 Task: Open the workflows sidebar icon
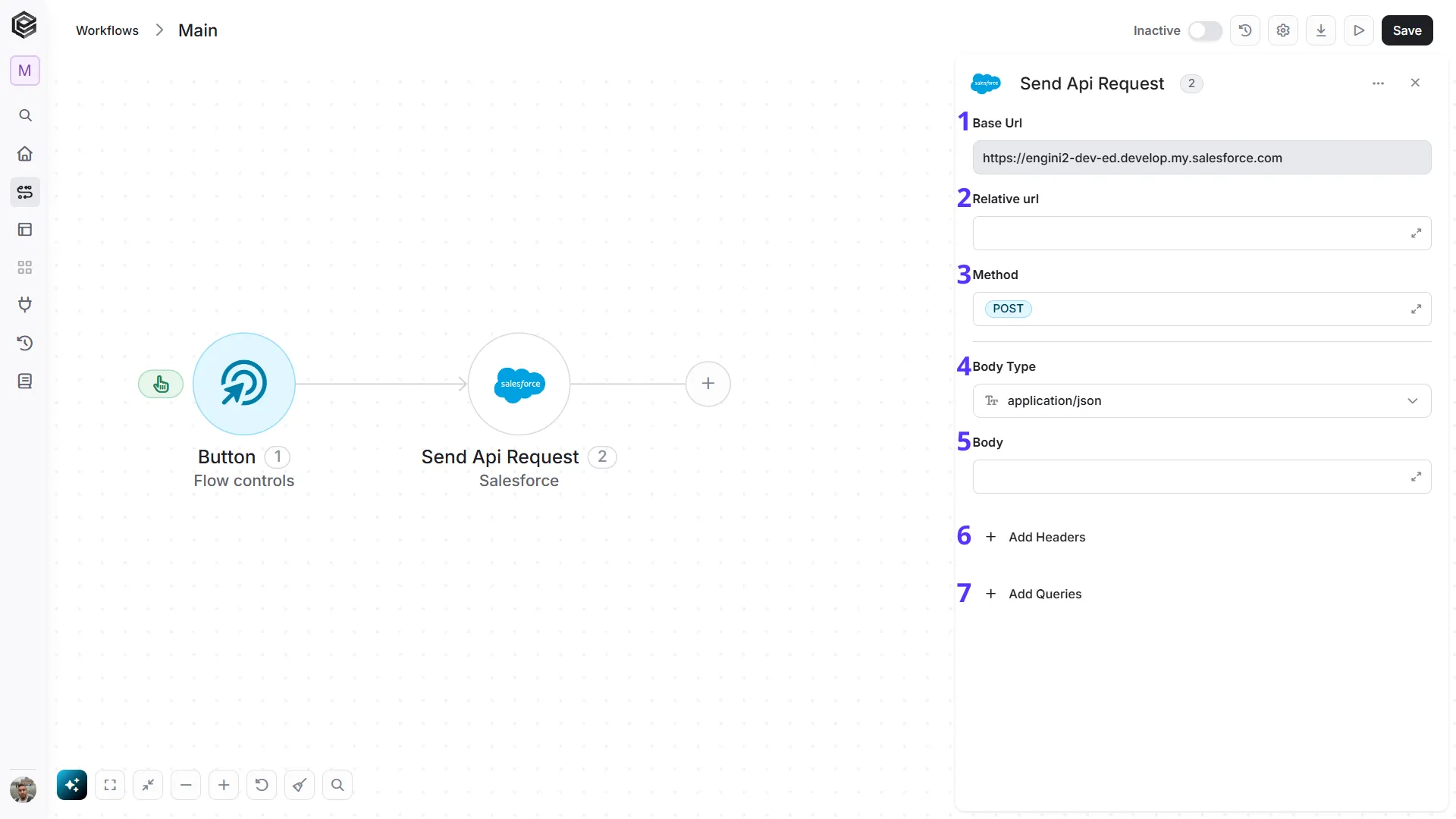pos(25,192)
